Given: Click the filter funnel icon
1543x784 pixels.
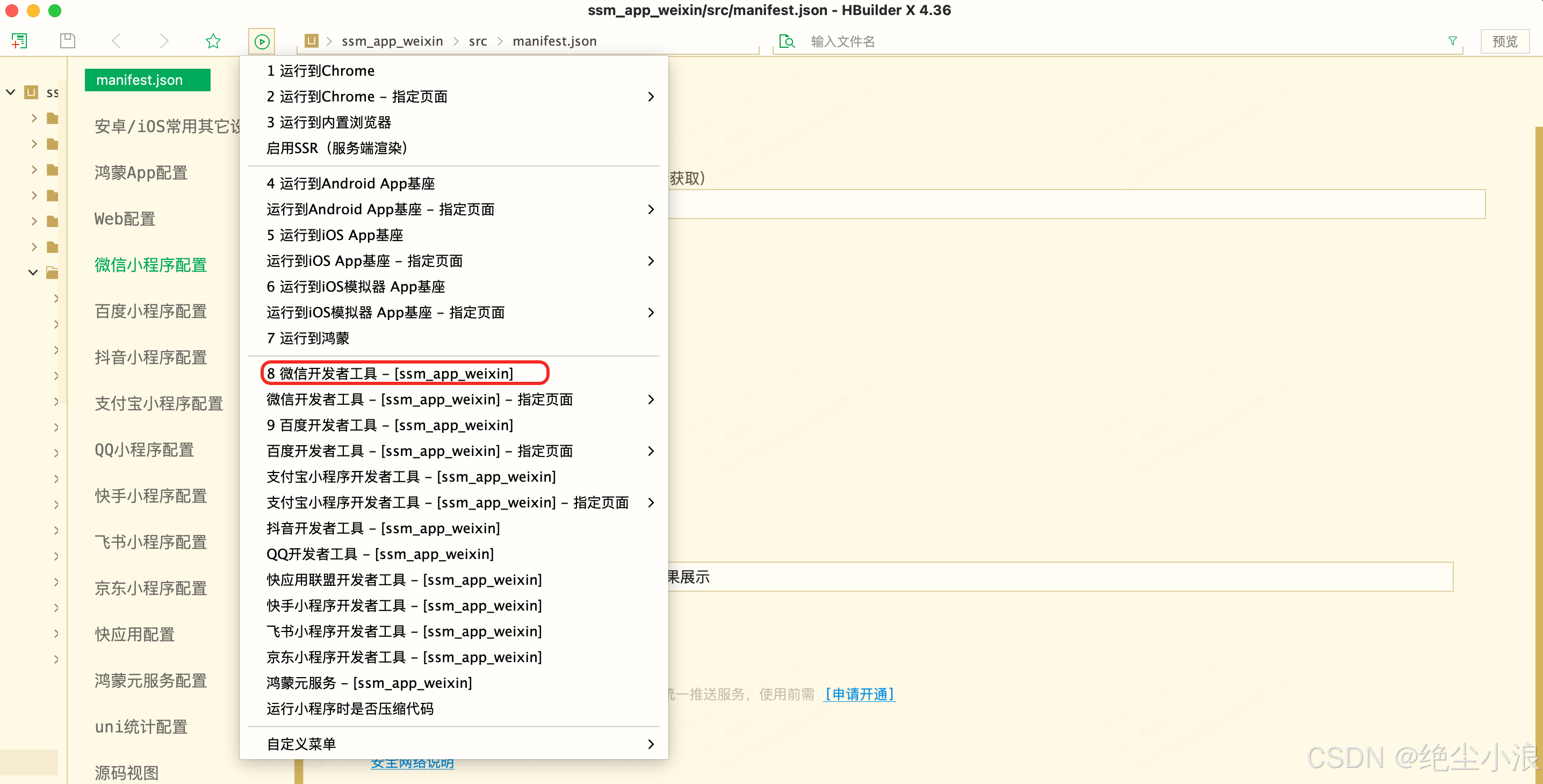Looking at the screenshot, I should (x=1453, y=41).
